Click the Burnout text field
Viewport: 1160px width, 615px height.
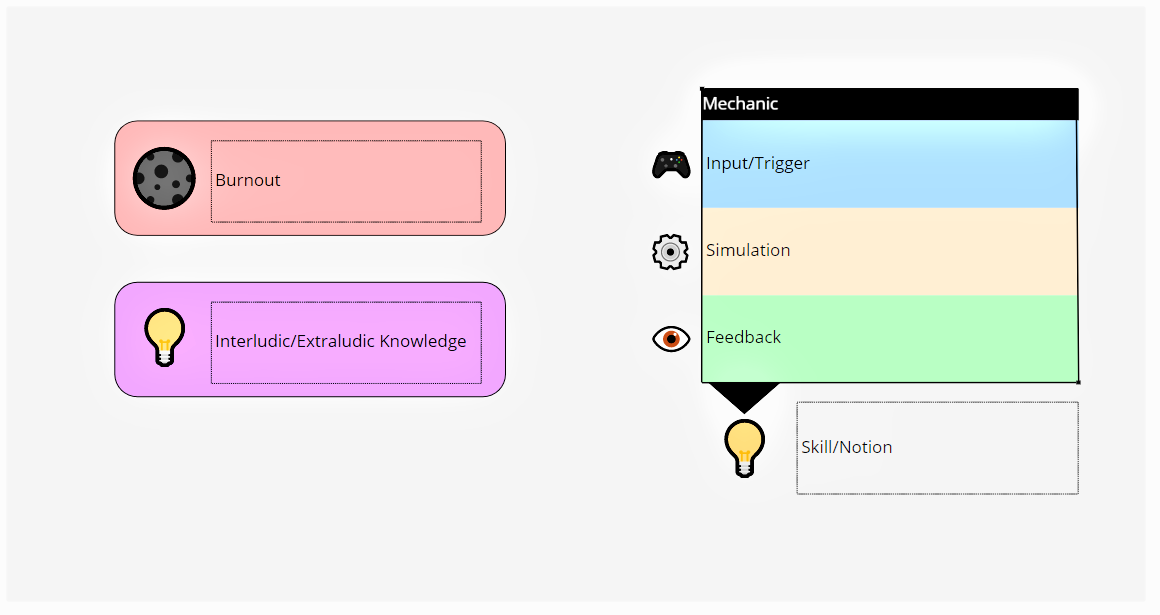pos(346,181)
